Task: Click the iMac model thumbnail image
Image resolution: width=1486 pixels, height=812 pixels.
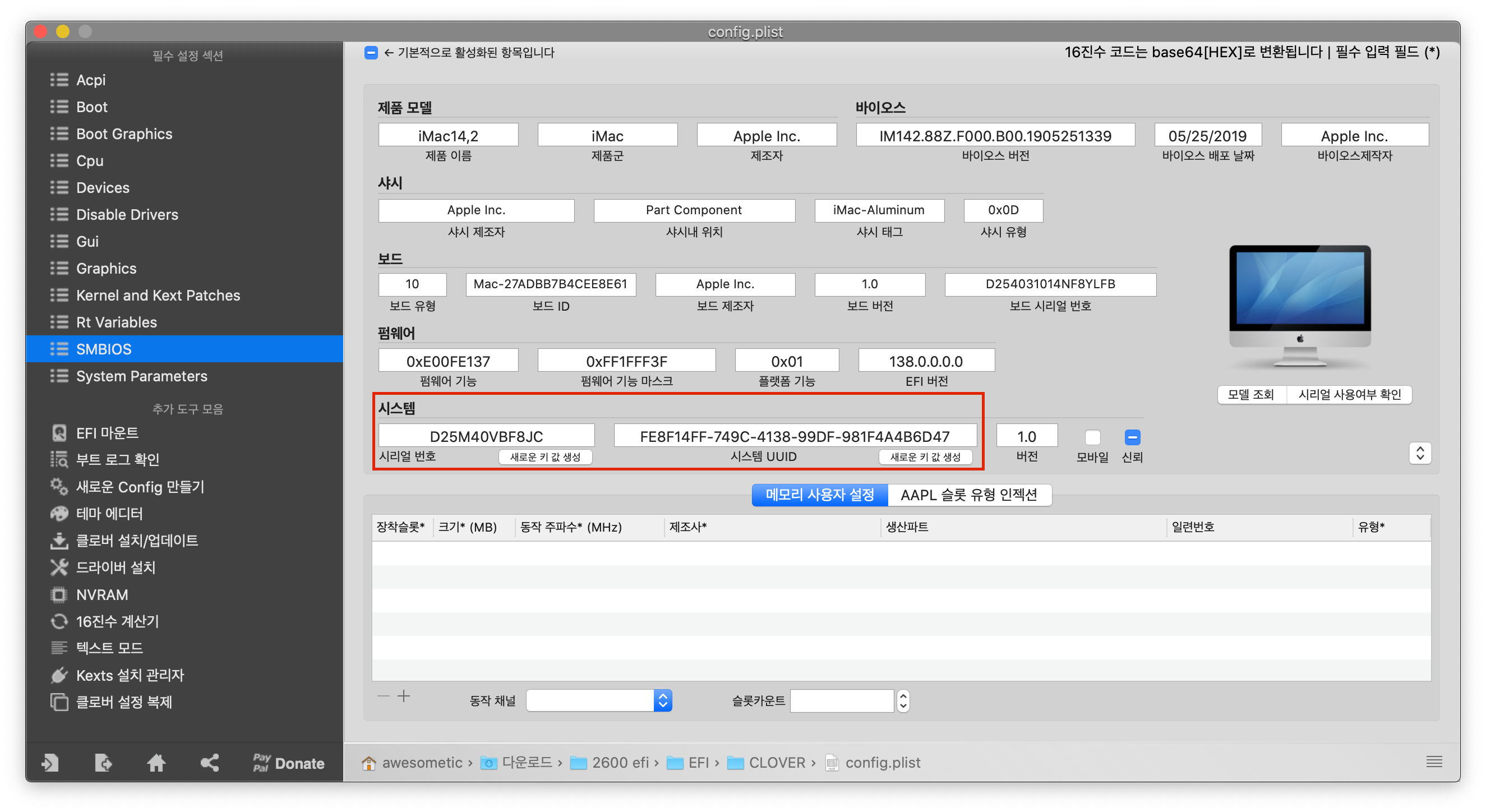Action: pos(1300,306)
